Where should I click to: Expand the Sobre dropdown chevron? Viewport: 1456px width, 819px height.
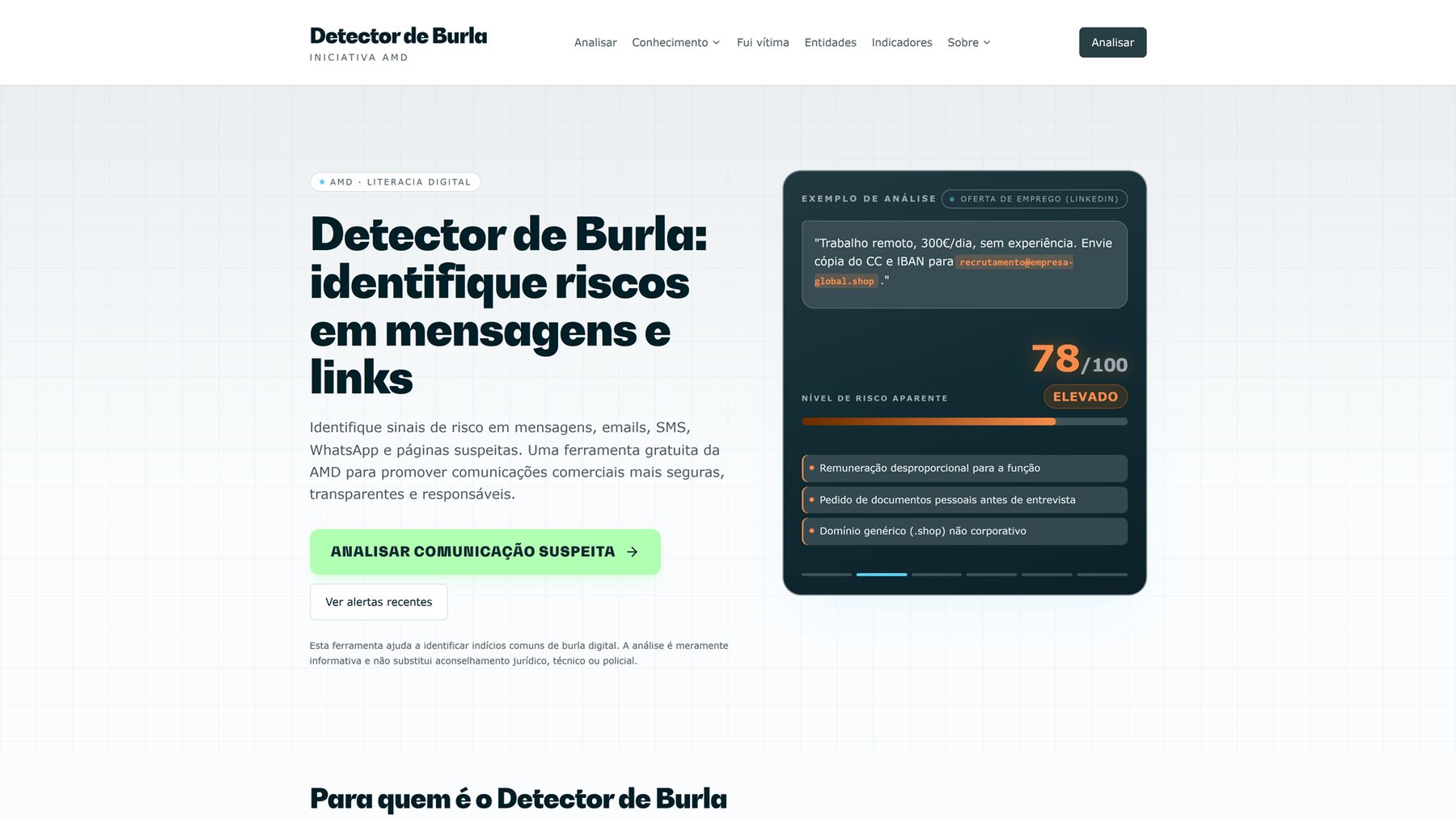pyautogui.click(x=987, y=43)
